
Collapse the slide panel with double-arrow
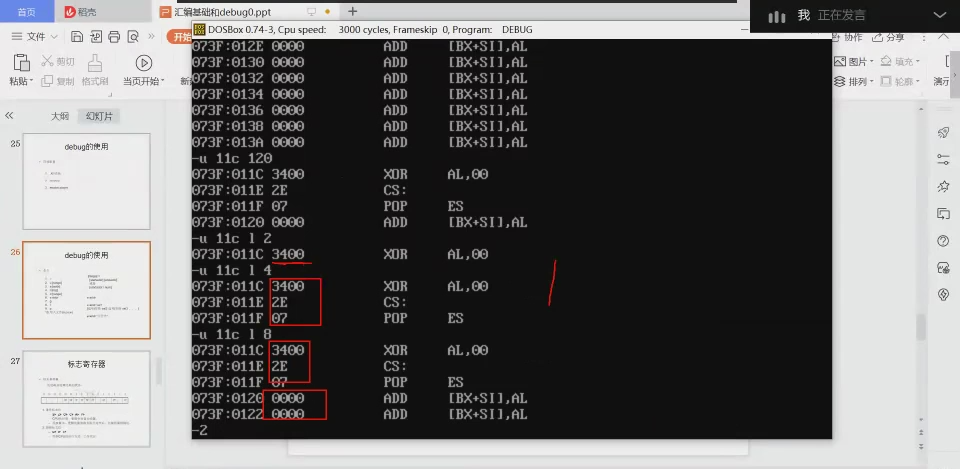(9, 116)
